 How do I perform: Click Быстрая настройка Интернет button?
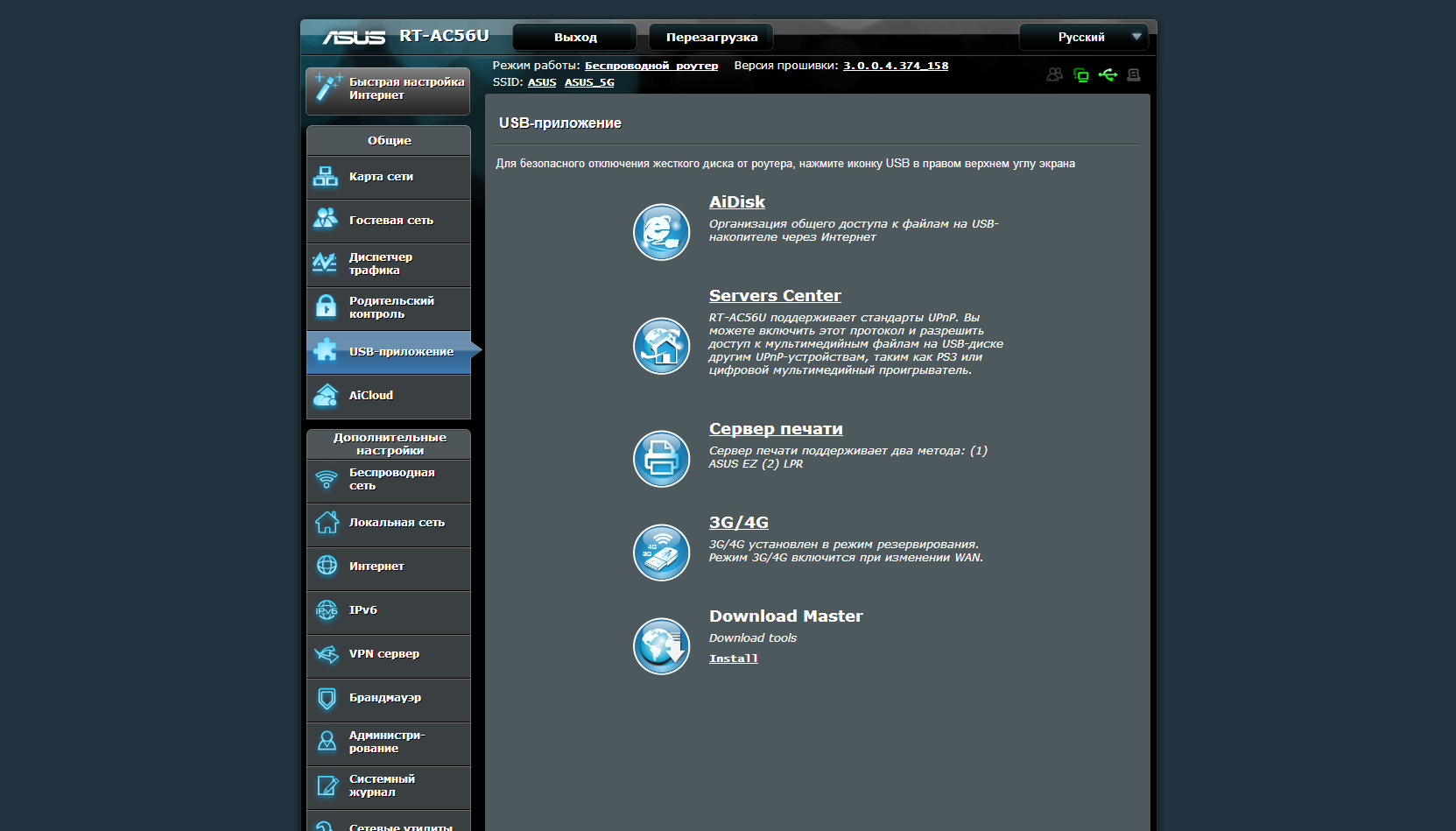click(x=388, y=91)
